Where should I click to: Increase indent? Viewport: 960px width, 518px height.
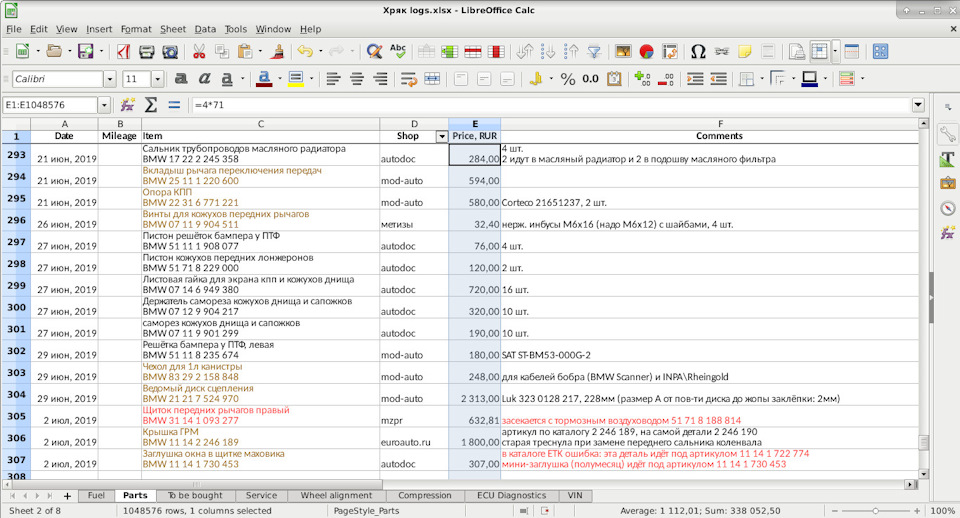pyautogui.click(x=695, y=79)
